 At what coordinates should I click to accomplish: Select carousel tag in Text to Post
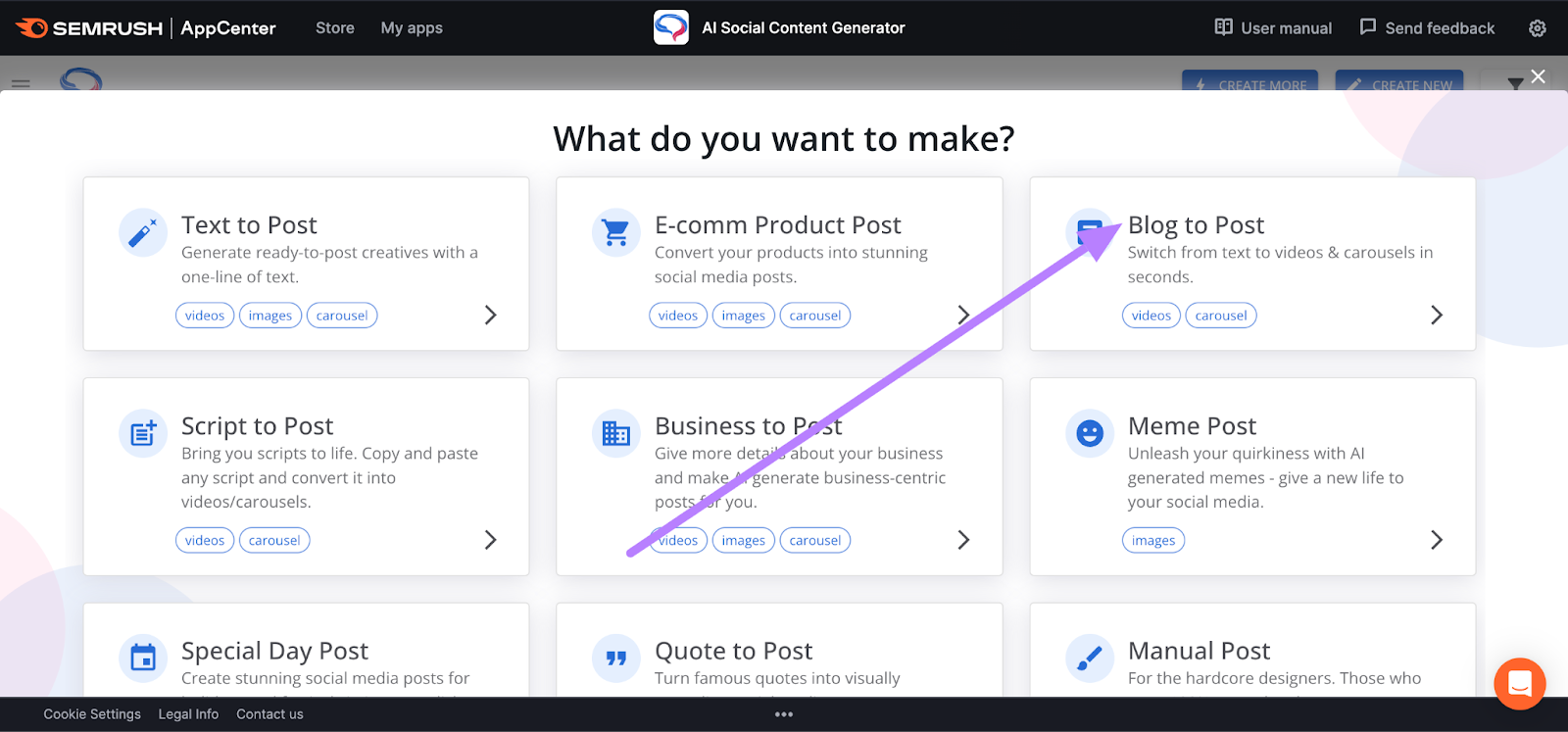pyautogui.click(x=342, y=316)
